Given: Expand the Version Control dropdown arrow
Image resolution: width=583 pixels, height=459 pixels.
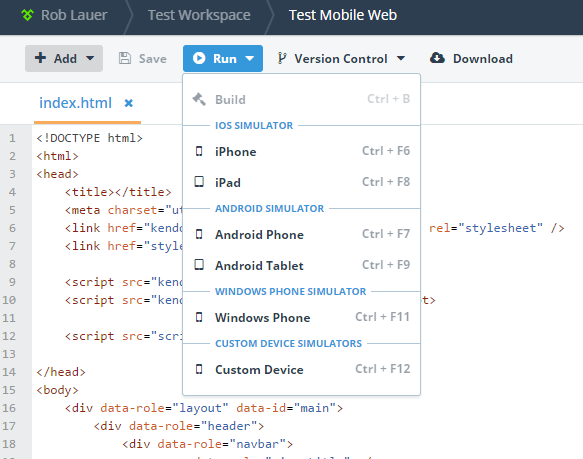Looking at the screenshot, I should 401,58.
